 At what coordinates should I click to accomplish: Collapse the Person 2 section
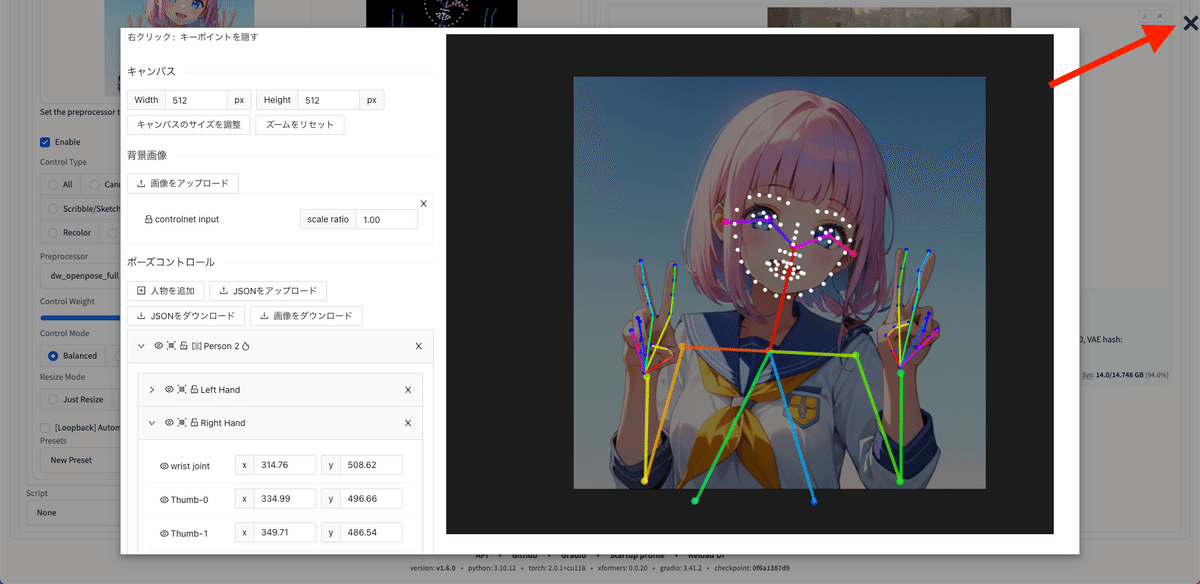click(141, 346)
